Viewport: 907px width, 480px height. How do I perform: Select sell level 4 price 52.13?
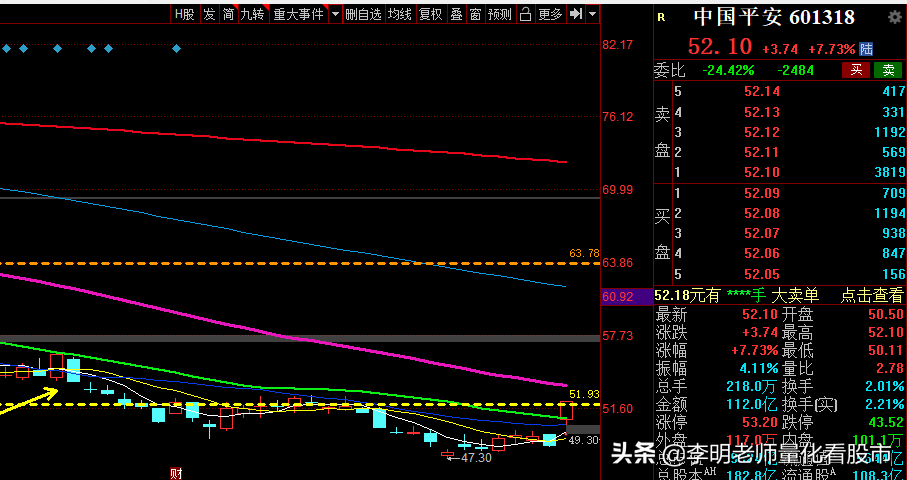pyautogui.click(x=762, y=112)
